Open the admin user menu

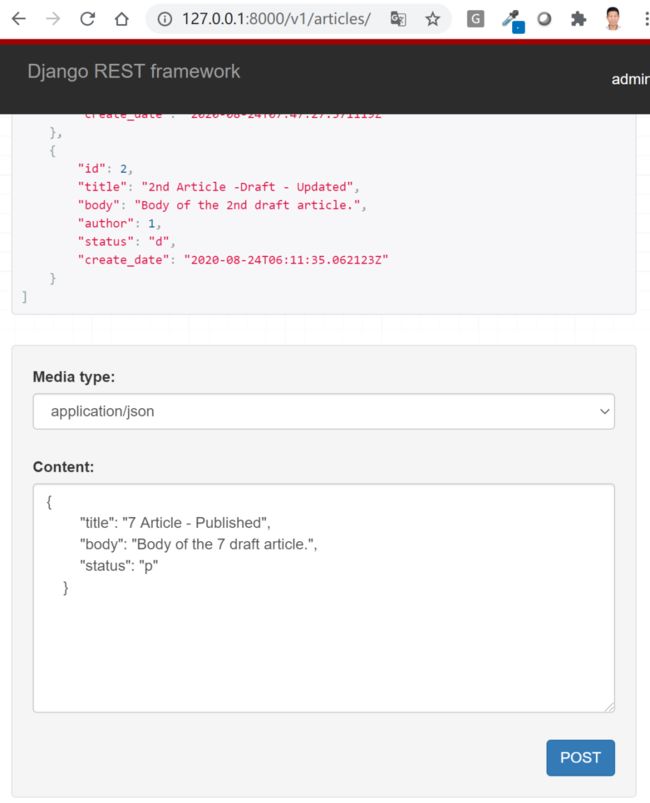click(x=631, y=79)
